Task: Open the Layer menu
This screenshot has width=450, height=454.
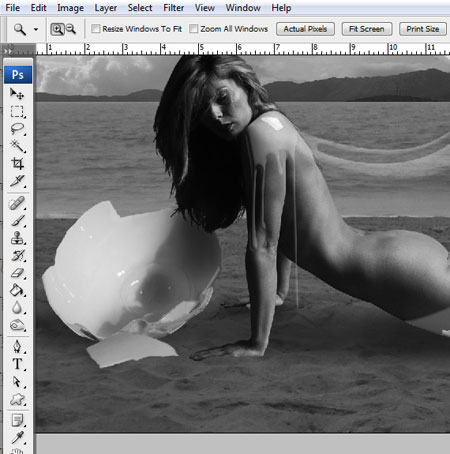Action: coord(105,8)
